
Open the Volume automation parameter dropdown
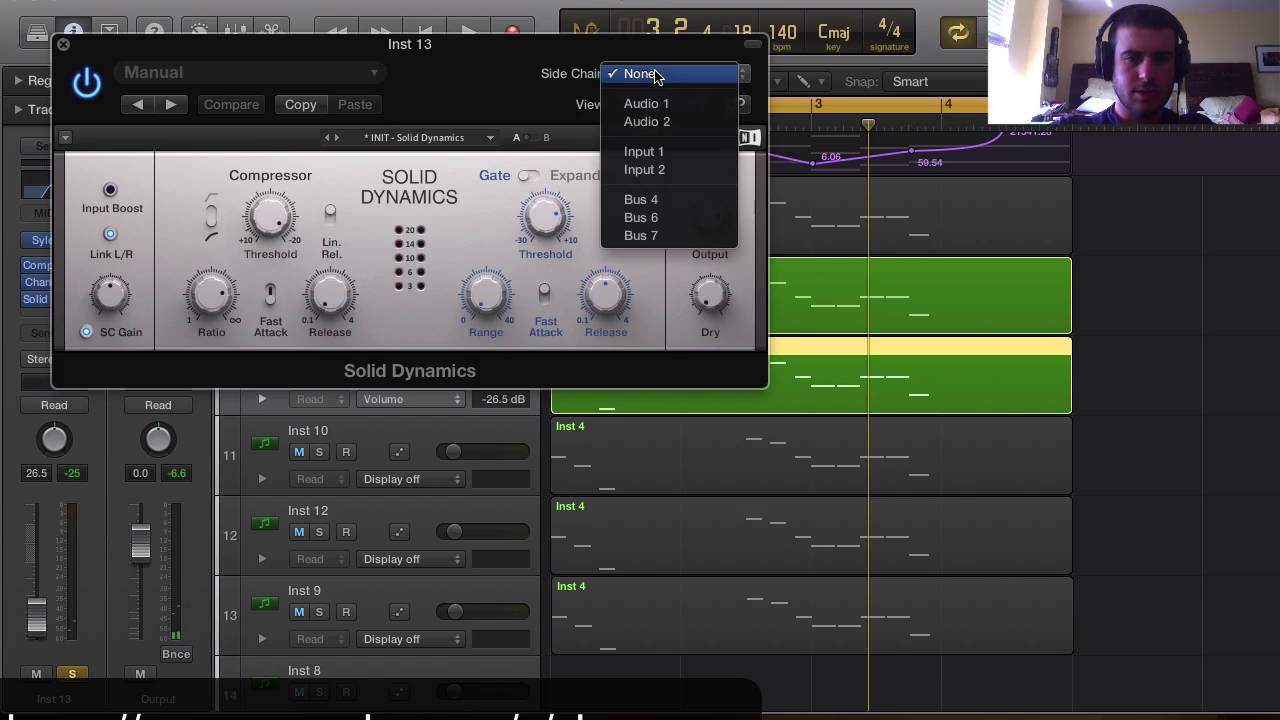(x=411, y=399)
